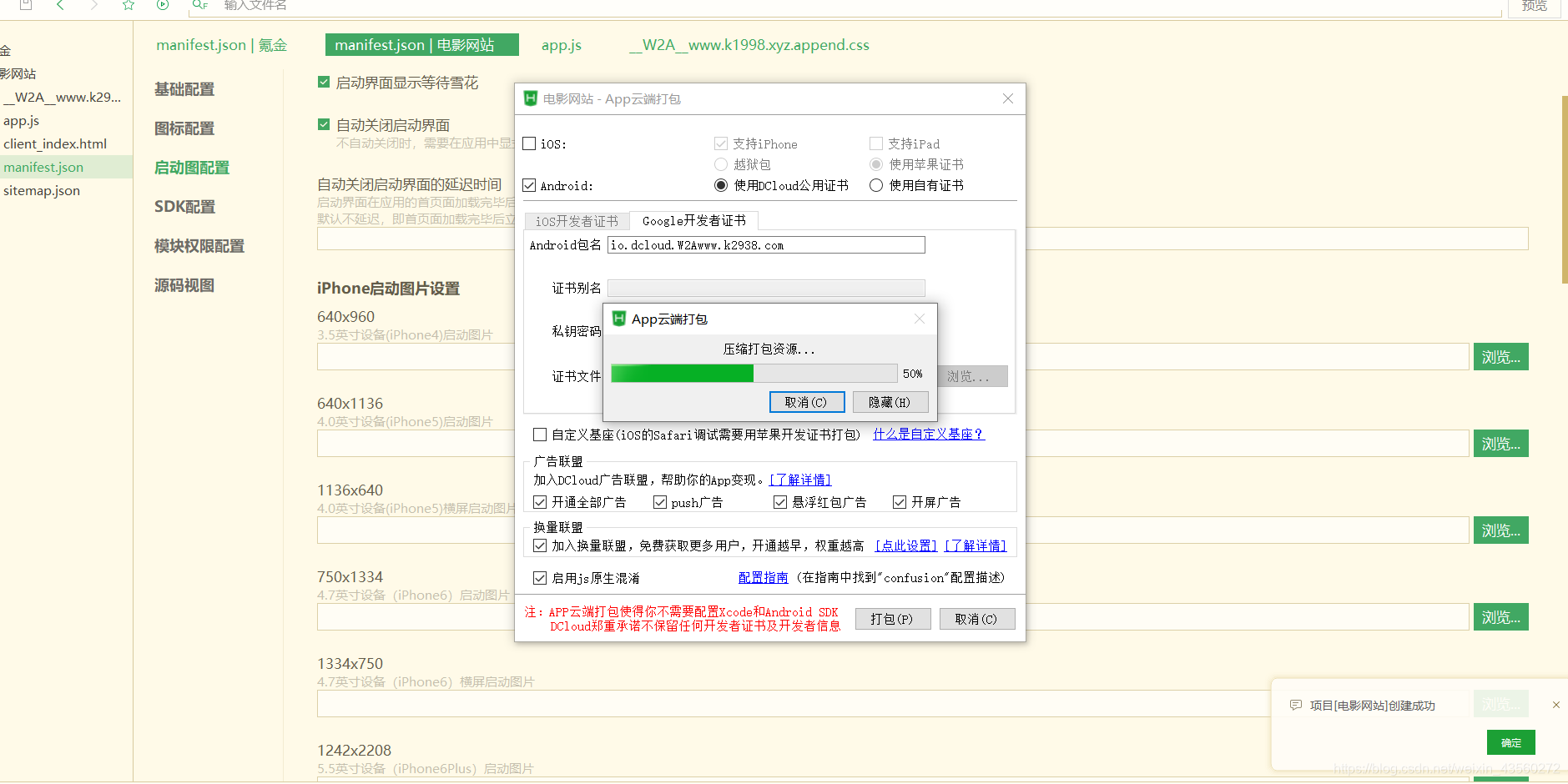The width and height of the screenshot is (1568, 784).
Task: Click the HBuilder logo in the packaging dialog title
Action: point(529,98)
